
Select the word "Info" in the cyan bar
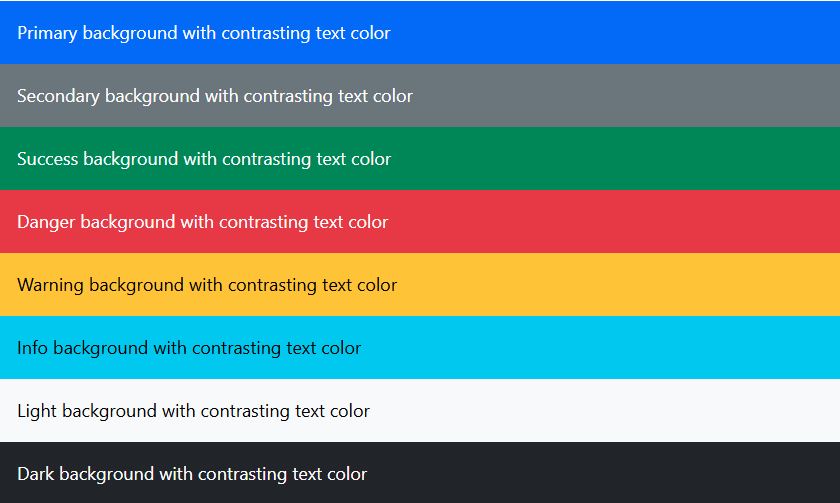click(32, 348)
